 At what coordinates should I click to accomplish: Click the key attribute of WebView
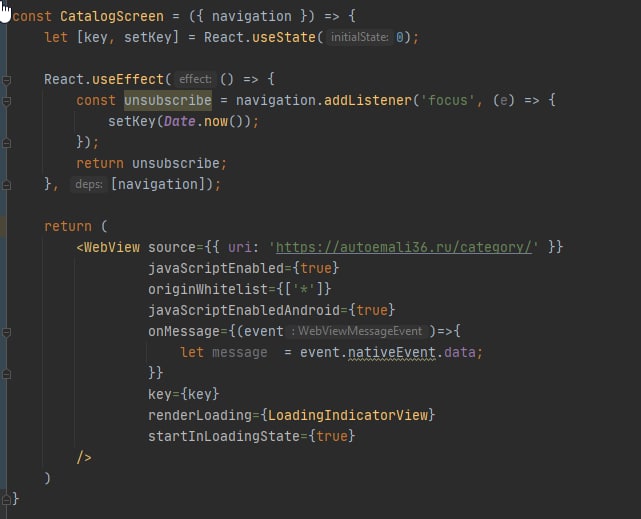coord(160,394)
